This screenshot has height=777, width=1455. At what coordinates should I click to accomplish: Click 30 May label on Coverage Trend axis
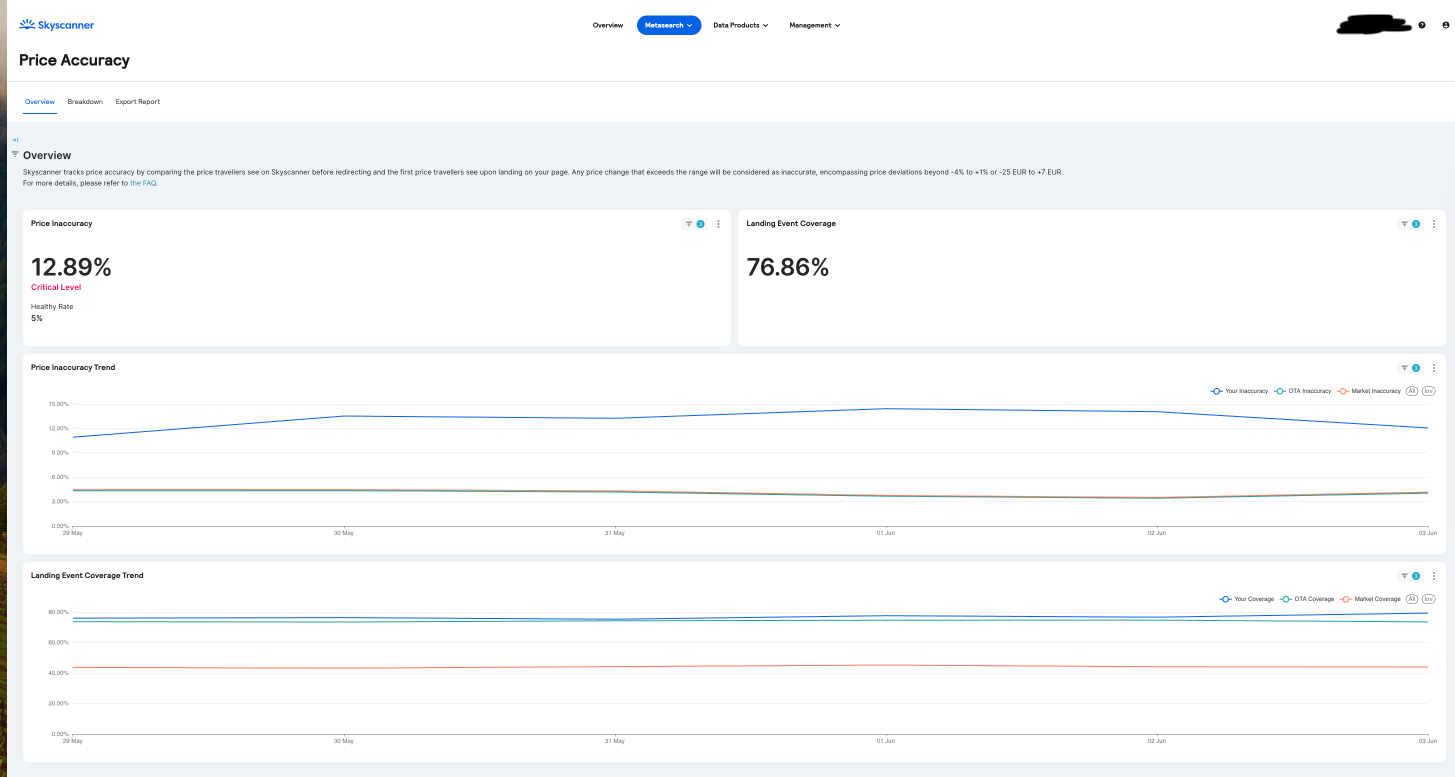(344, 741)
